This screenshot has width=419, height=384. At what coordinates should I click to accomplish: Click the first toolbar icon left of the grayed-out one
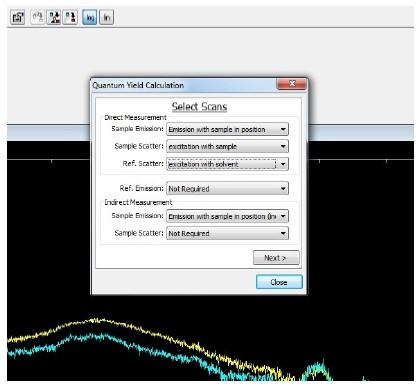[18, 17]
